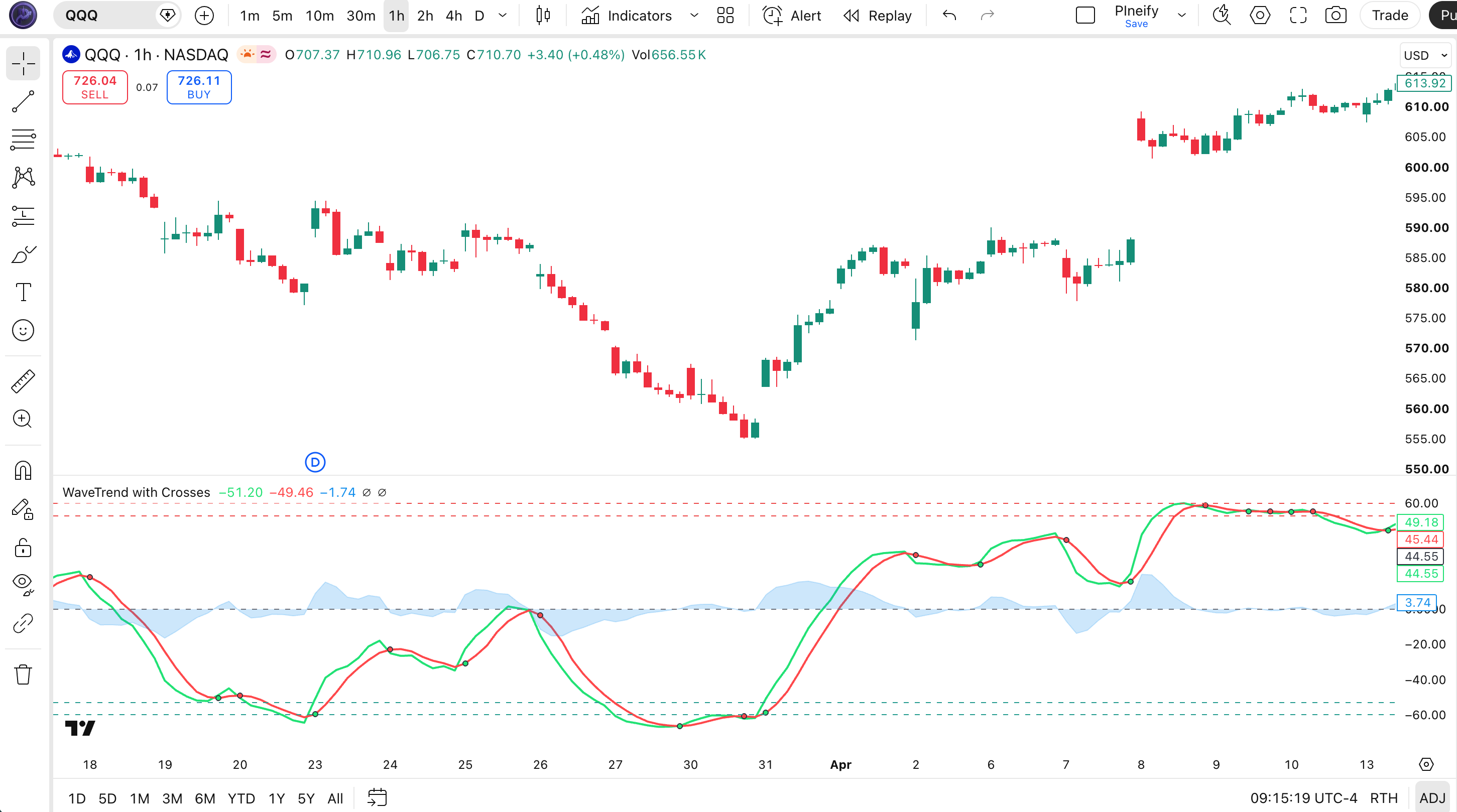Image resolution: width=1457 pixels, height=812 pixels.
Task: Open the layout templates grid icon
Action: (725, 15)
